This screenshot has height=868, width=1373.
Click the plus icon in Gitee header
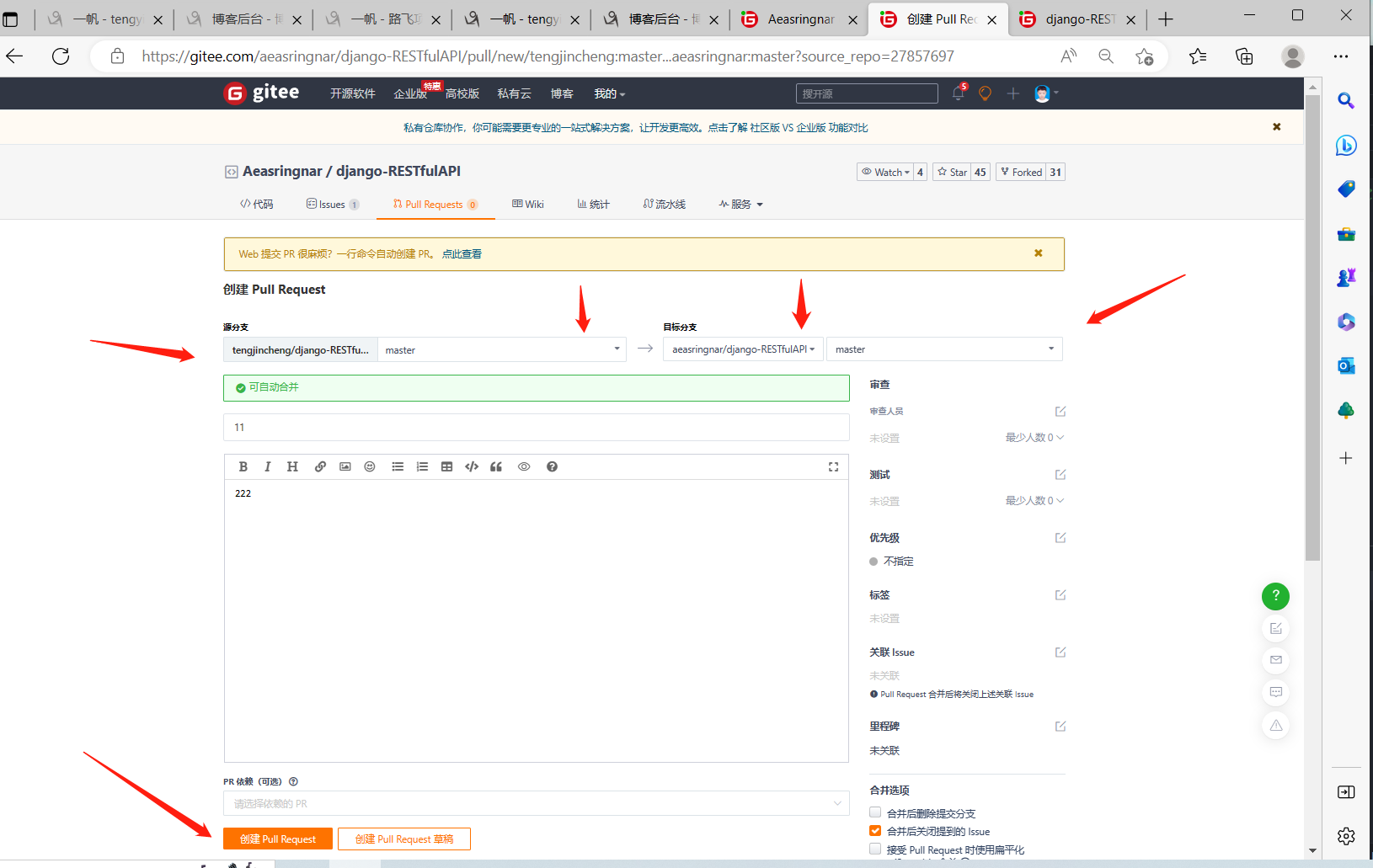1013,93
